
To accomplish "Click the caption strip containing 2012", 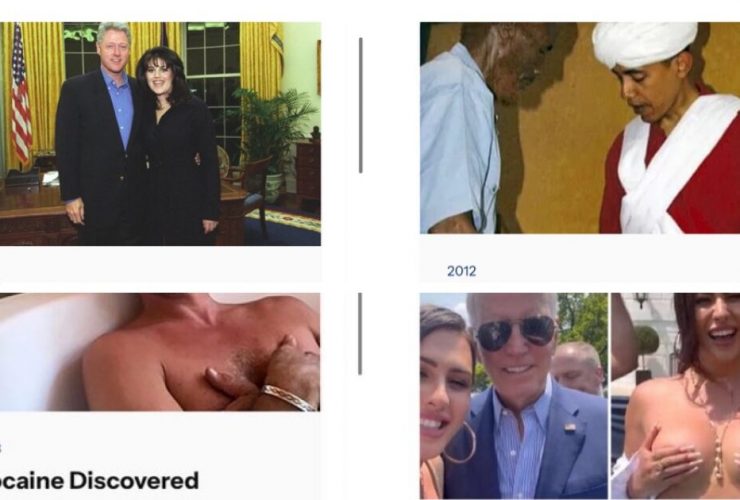I will click(580, 258).
